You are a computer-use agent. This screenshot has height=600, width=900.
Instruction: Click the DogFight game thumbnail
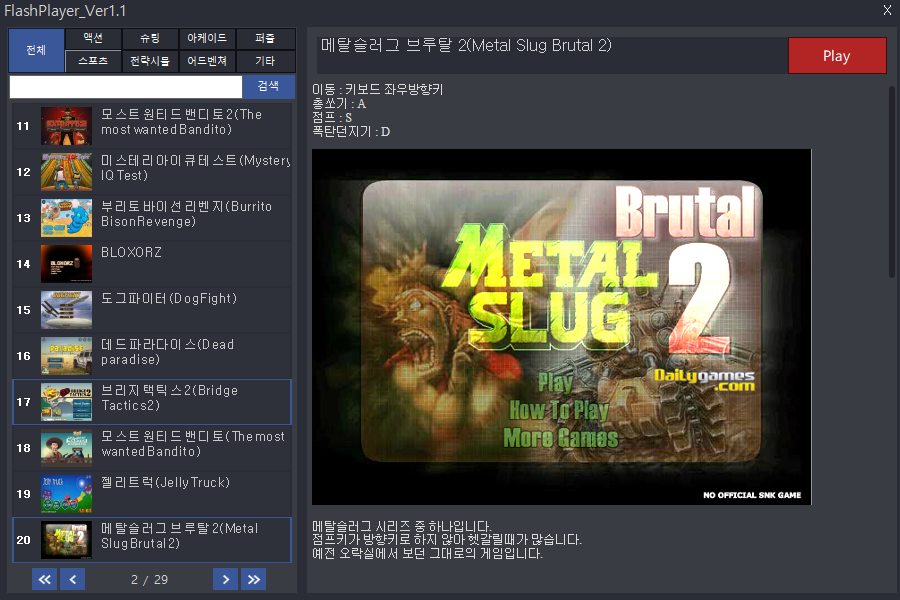(x=67, y=309)
